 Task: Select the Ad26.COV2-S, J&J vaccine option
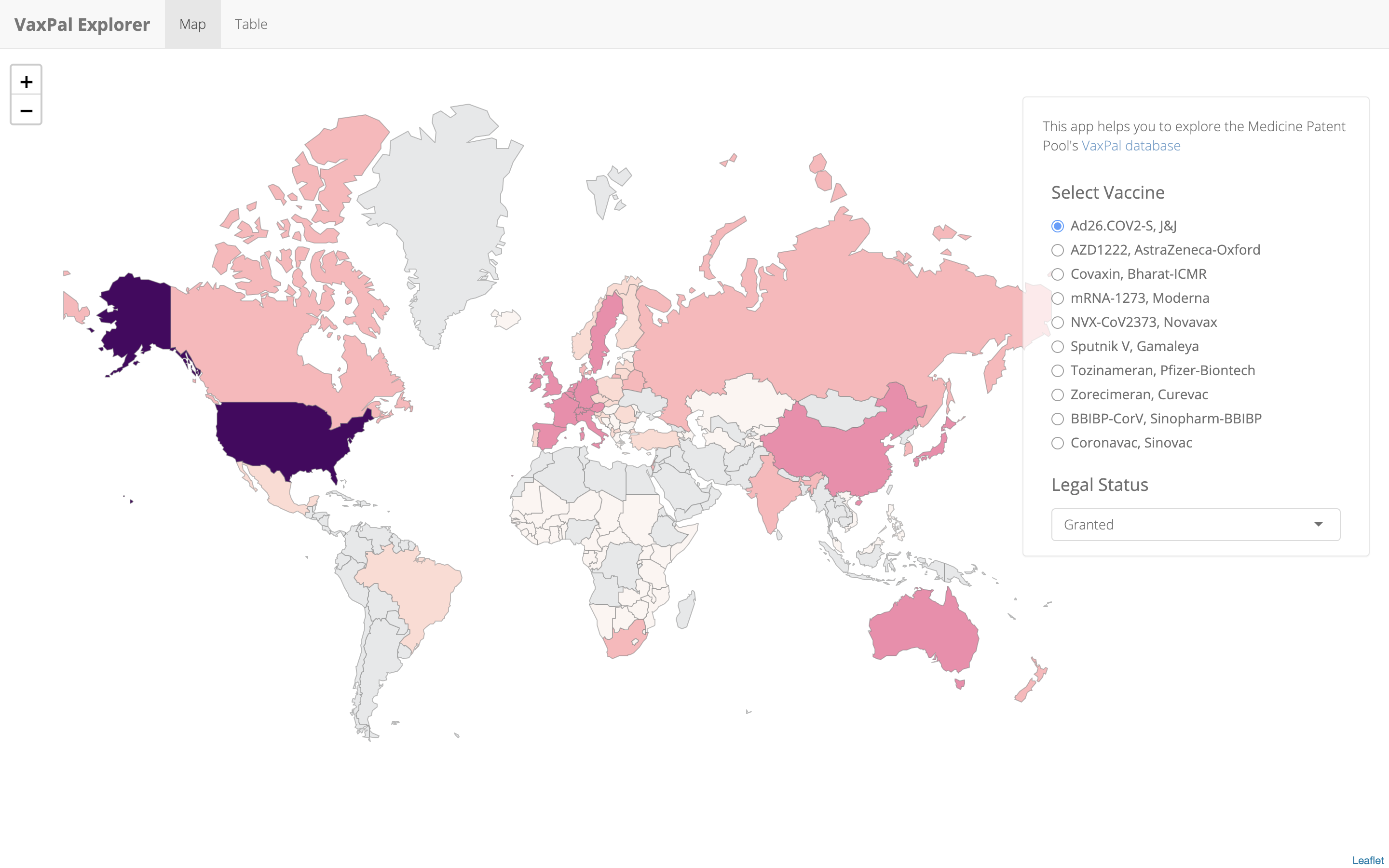pos(1057,226)
